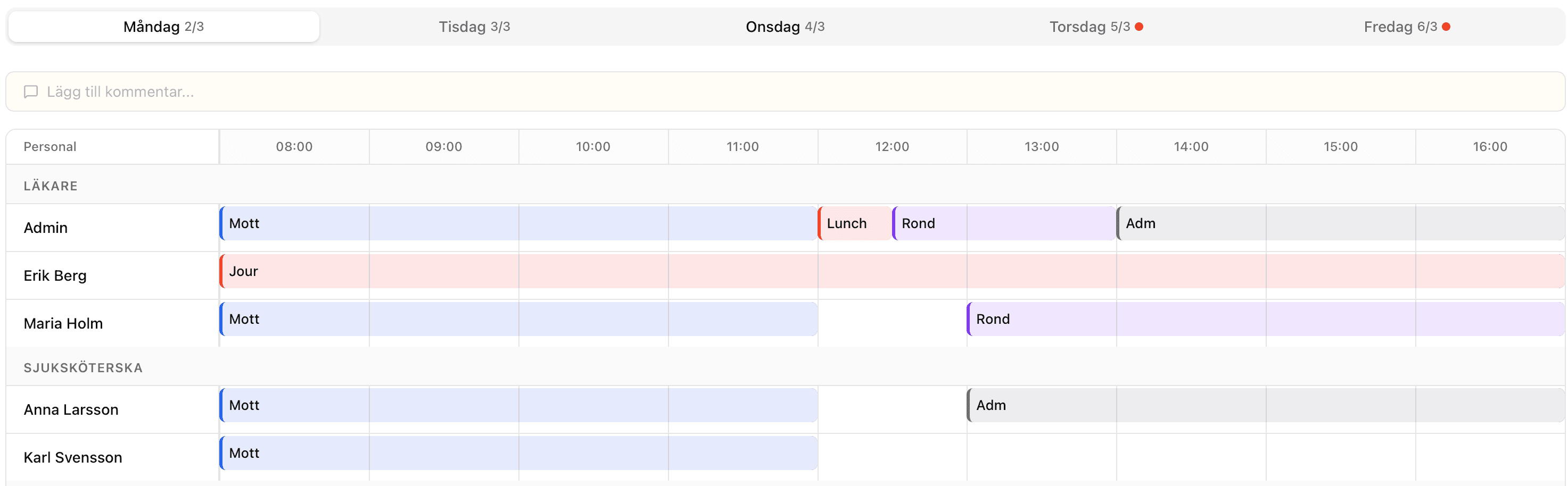
Task: Select Anna Larsson's Adm shift
Action: tap(1035, 405)
